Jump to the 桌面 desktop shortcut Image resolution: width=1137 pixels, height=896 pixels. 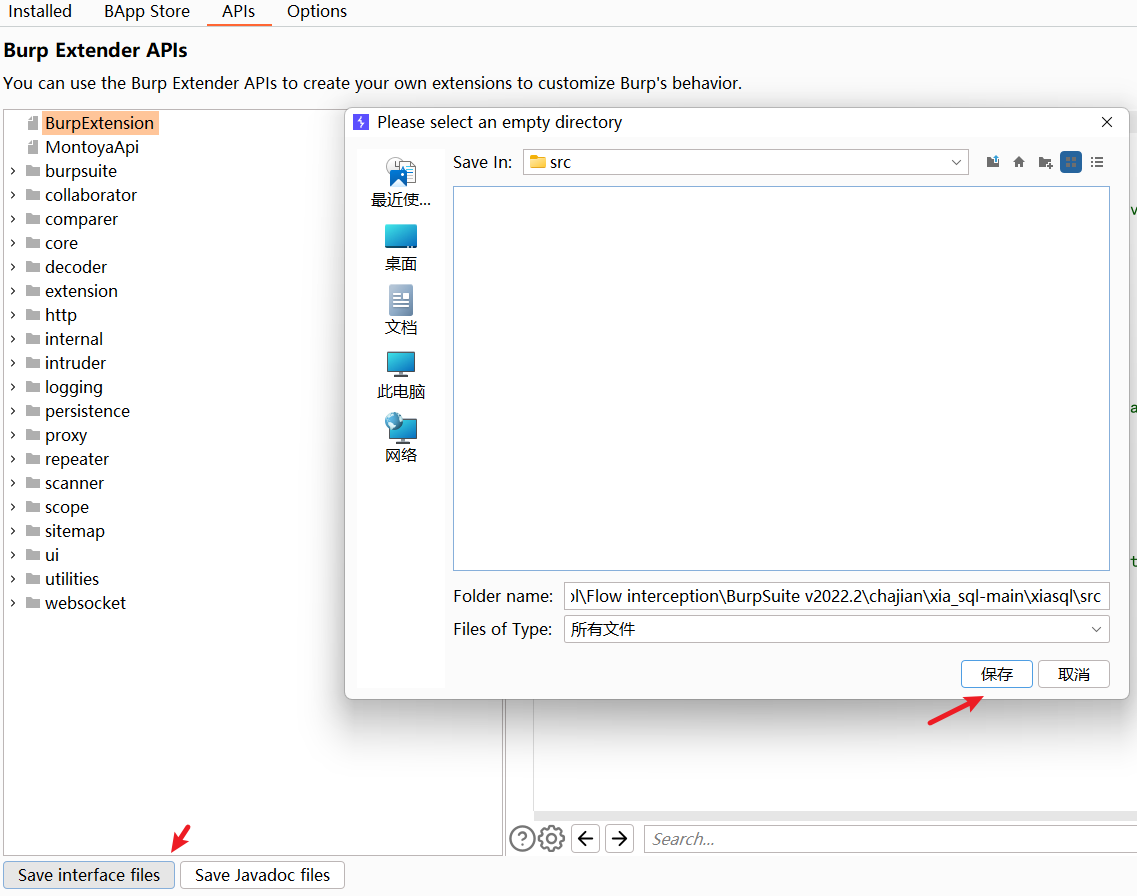(401, 247)
